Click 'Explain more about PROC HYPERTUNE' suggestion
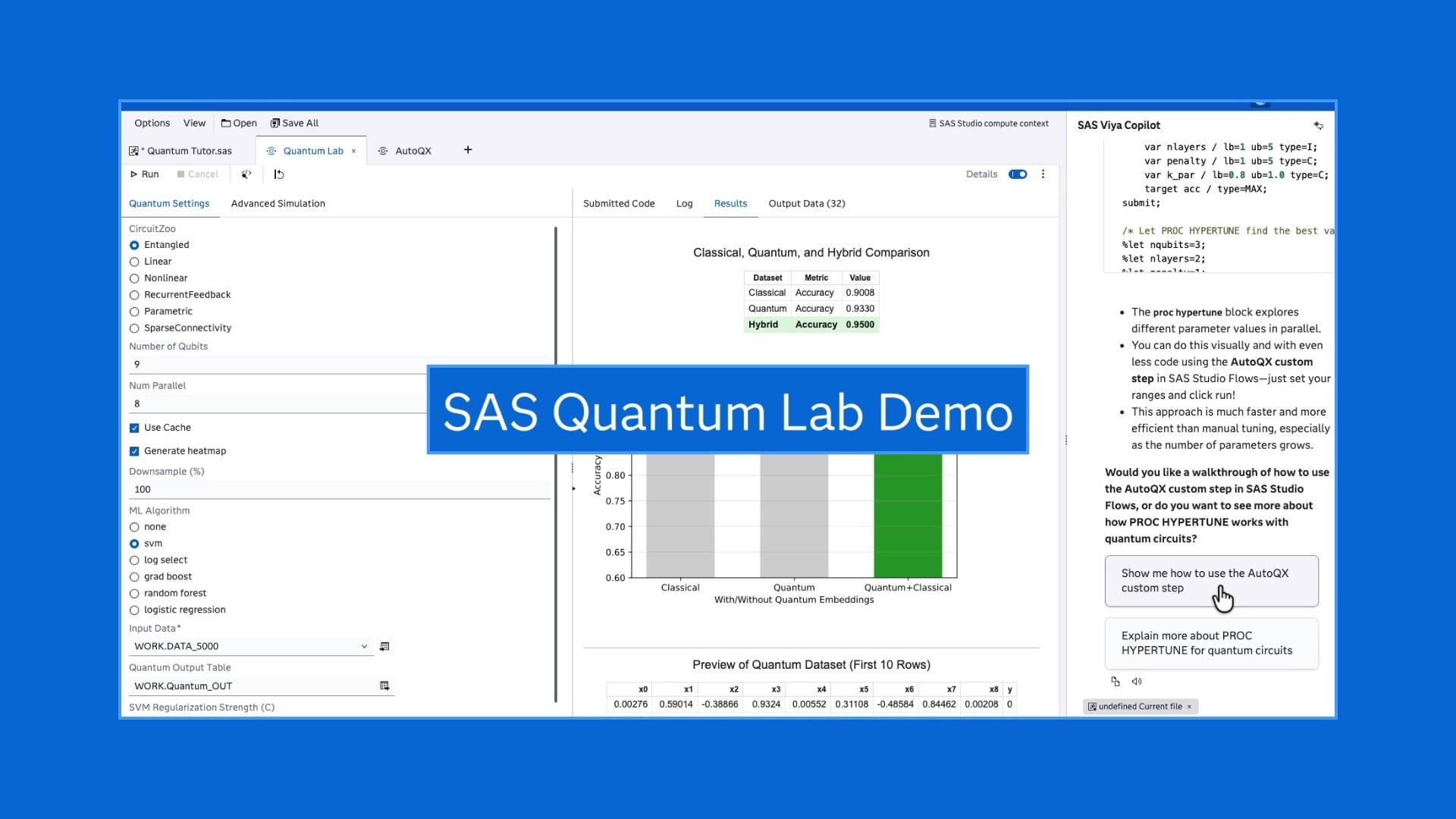The height and width of the screenshot is (819, 1456). 1211,643
